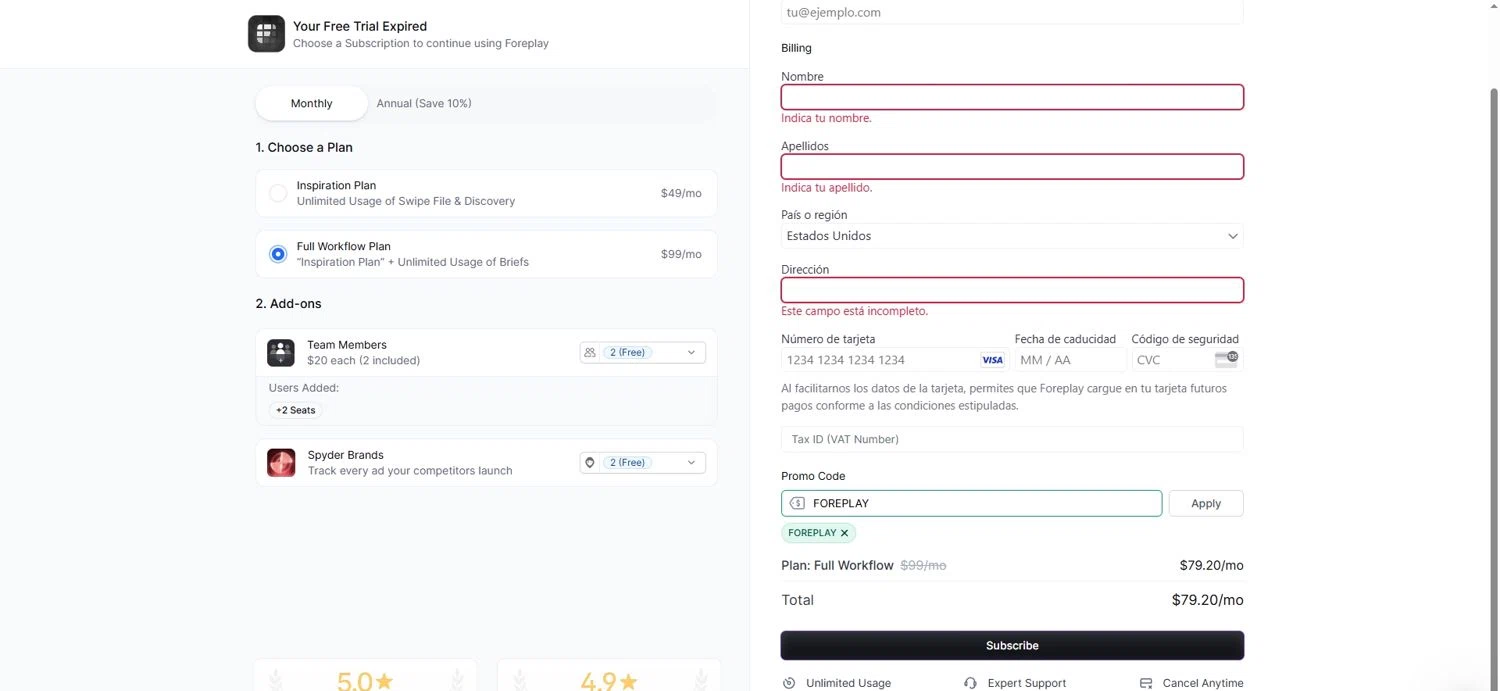Switch to Monthly billing tab

point(311,103)
